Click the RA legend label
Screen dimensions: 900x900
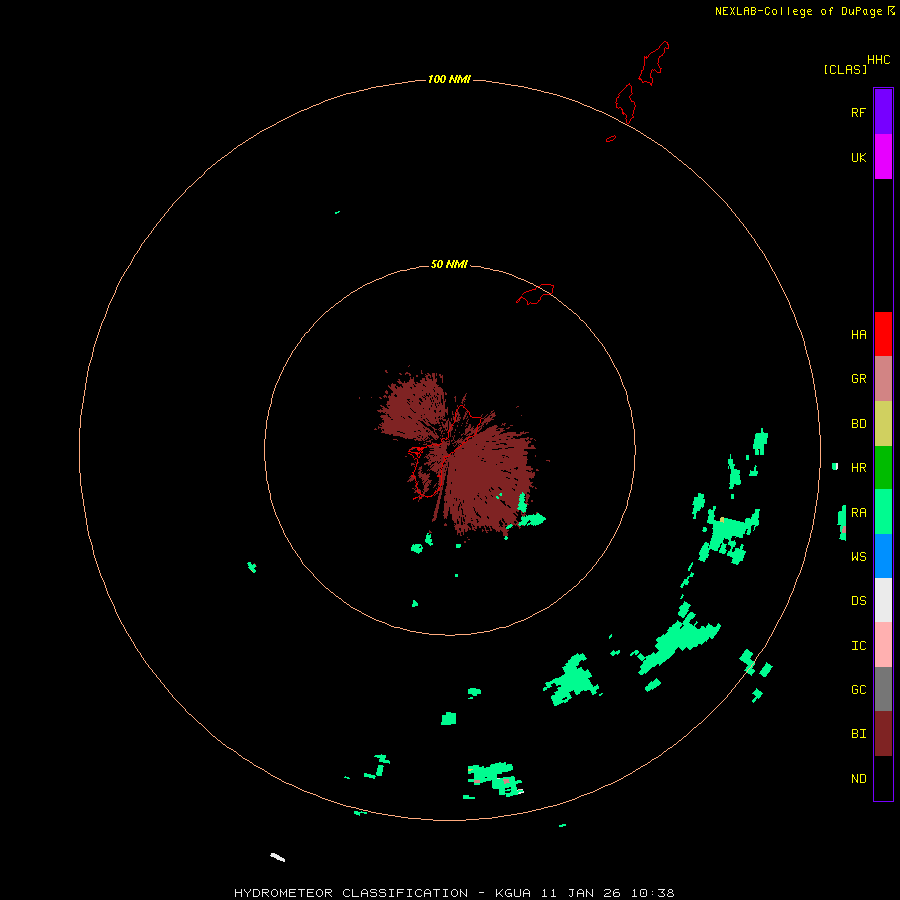click(858, 513)
